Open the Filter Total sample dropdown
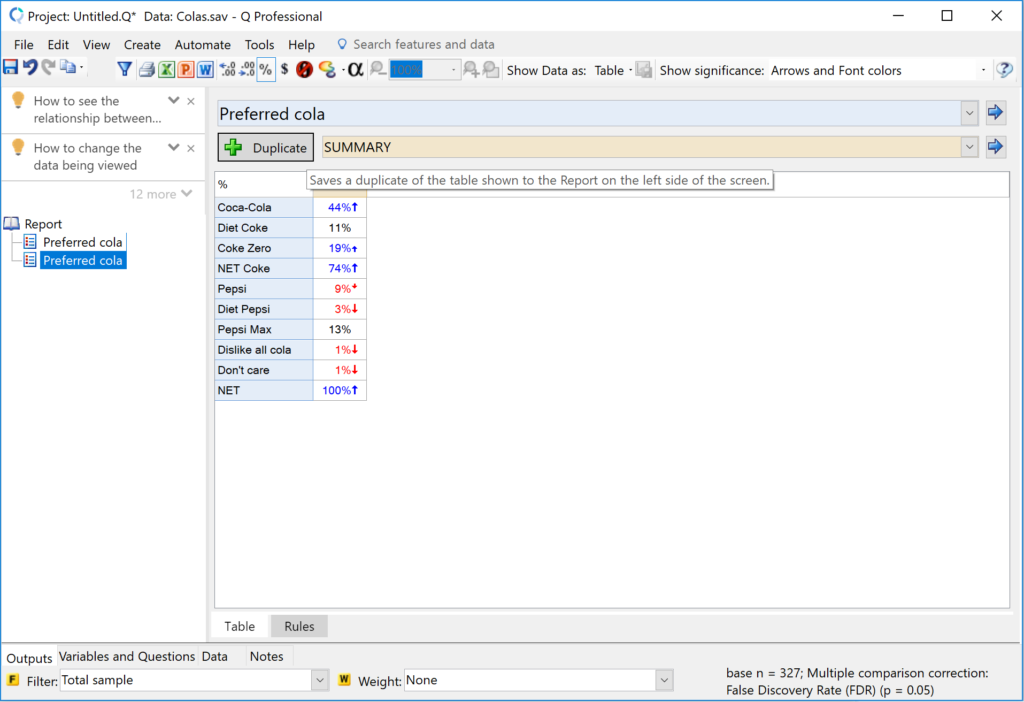The width and height of the screenshot is (1024, 702). (319, 680)
